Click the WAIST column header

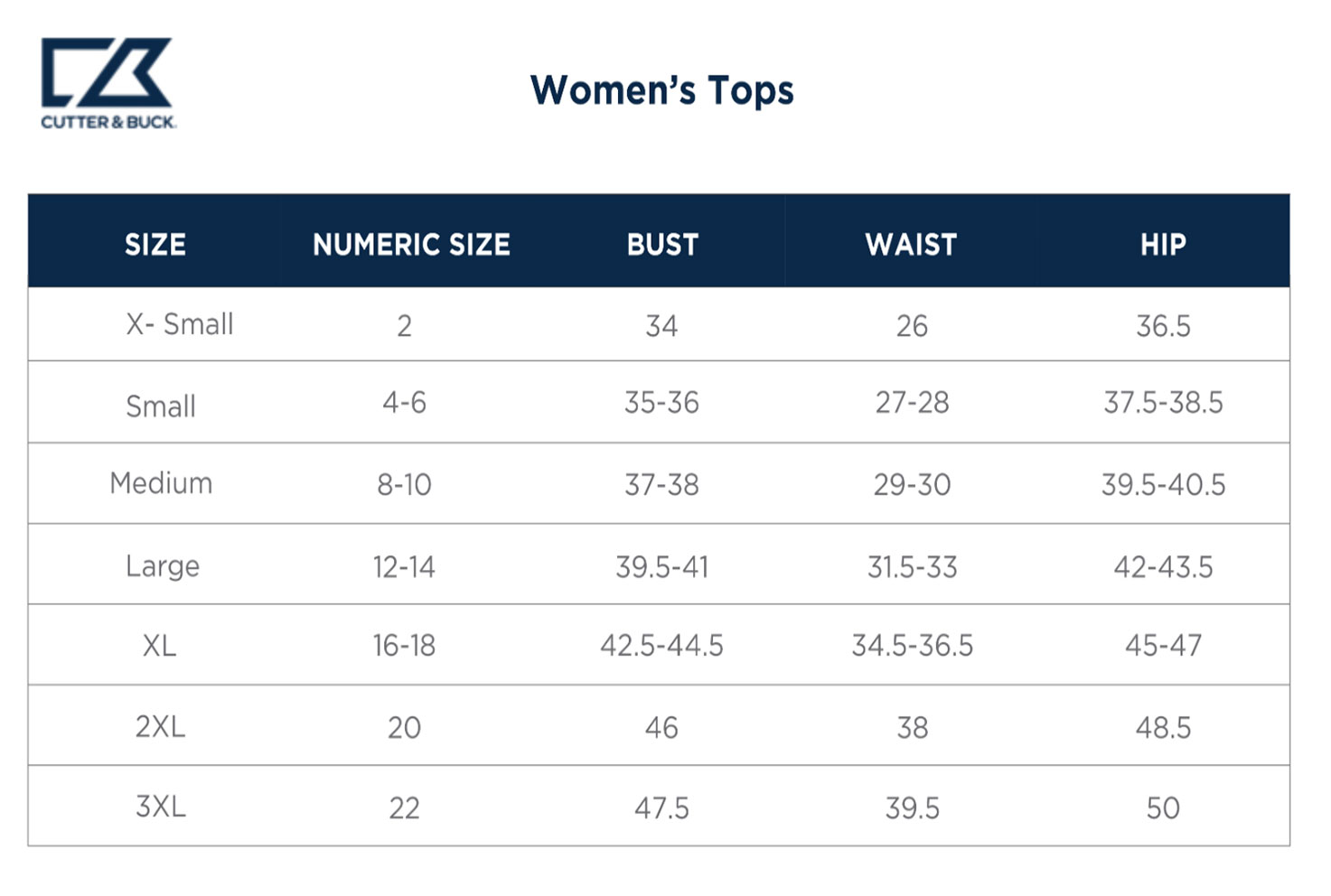[911, 245]
